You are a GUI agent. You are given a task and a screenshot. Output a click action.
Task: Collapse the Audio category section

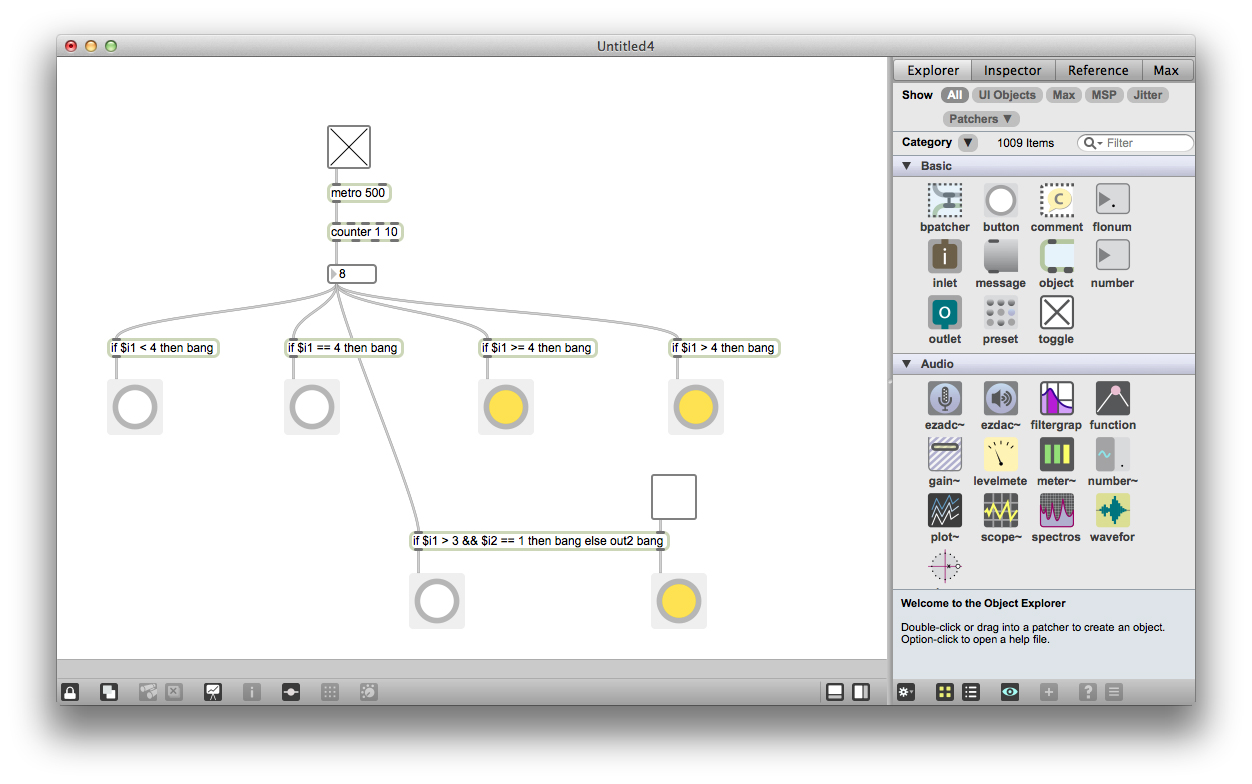(x=907, y=364)
